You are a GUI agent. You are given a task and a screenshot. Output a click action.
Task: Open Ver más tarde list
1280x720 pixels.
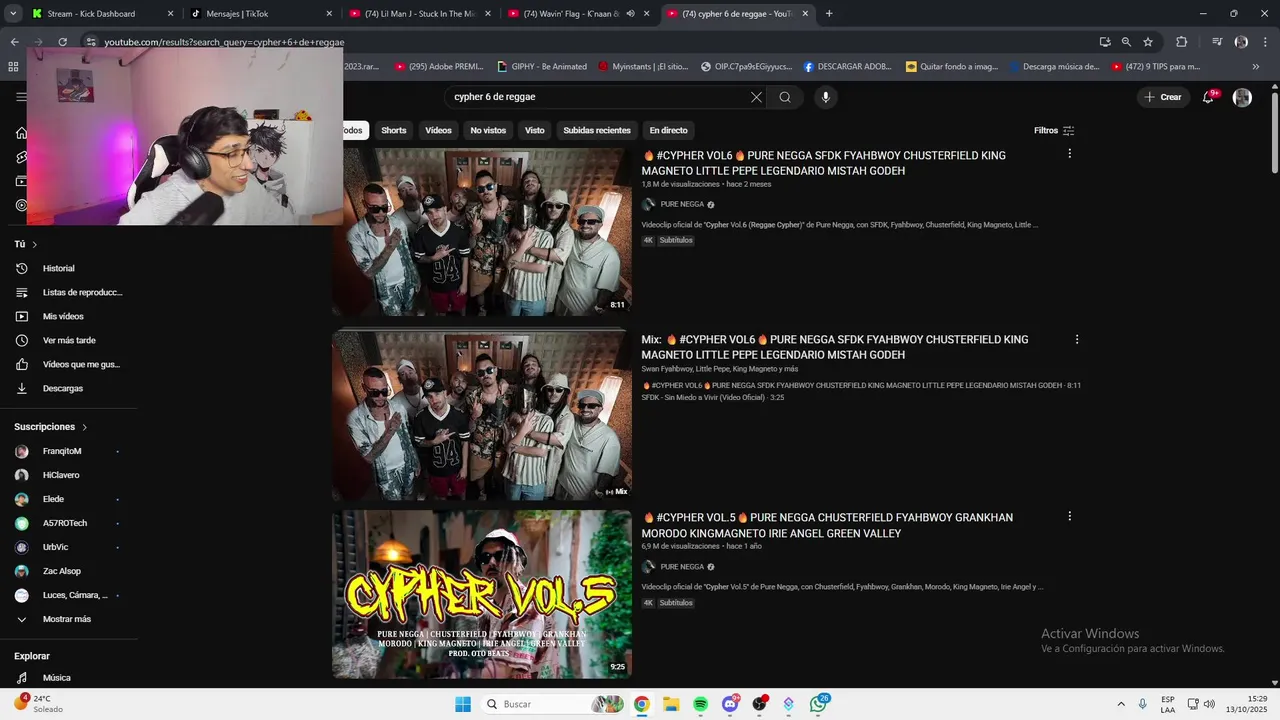pos(69,340)
